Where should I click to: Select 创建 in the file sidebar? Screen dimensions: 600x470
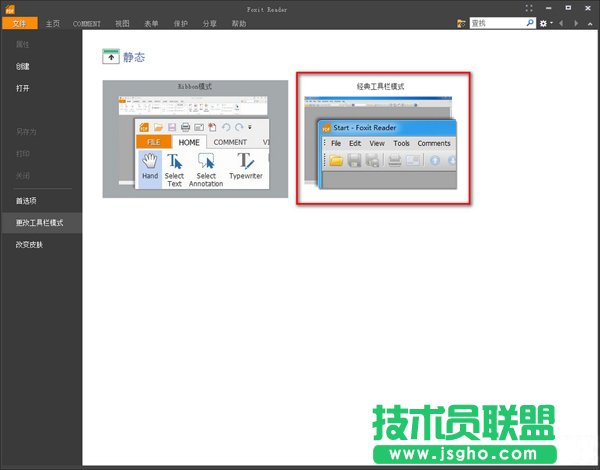pyautogui.click(x=23, y=66)
